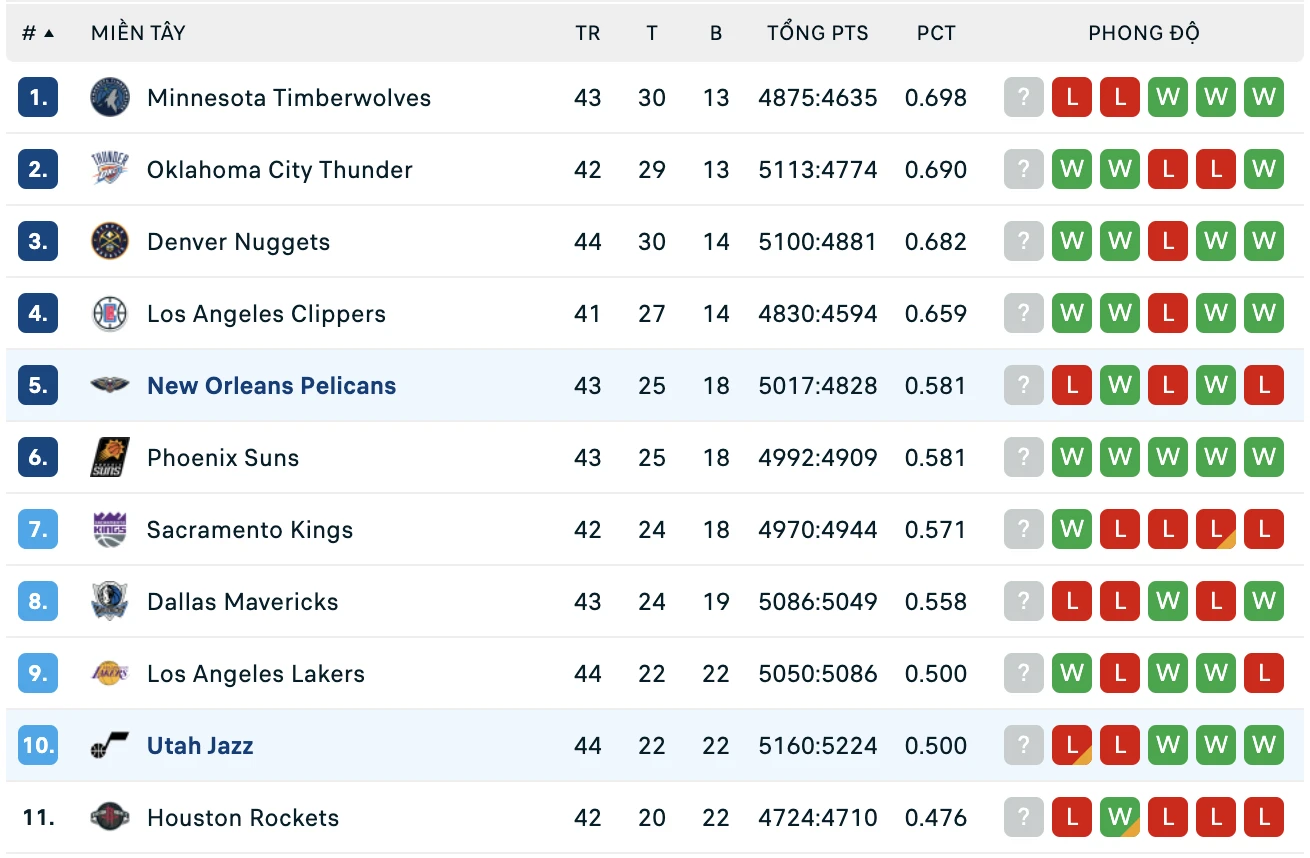Open New Orleans Pelicans team link
Screen dimensions: 1310x858
click(x=272, y=386)
